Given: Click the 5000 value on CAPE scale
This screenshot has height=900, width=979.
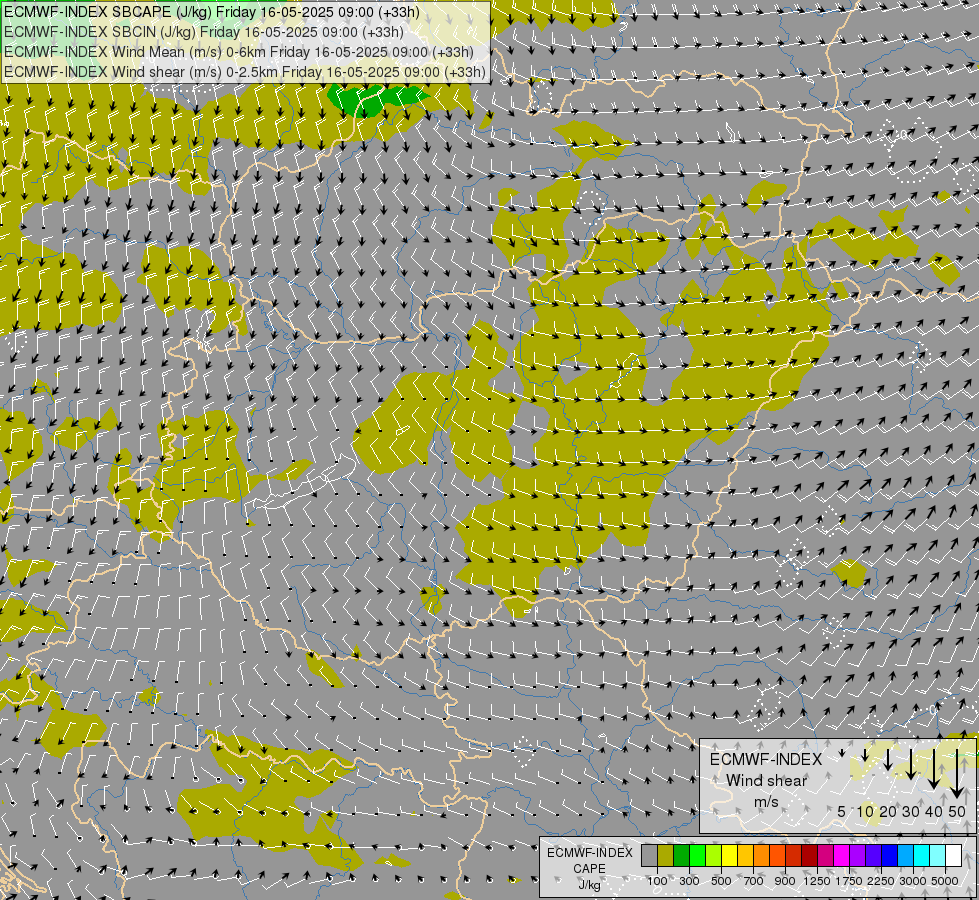Looking at the screenshot, I should pos(945,881).
